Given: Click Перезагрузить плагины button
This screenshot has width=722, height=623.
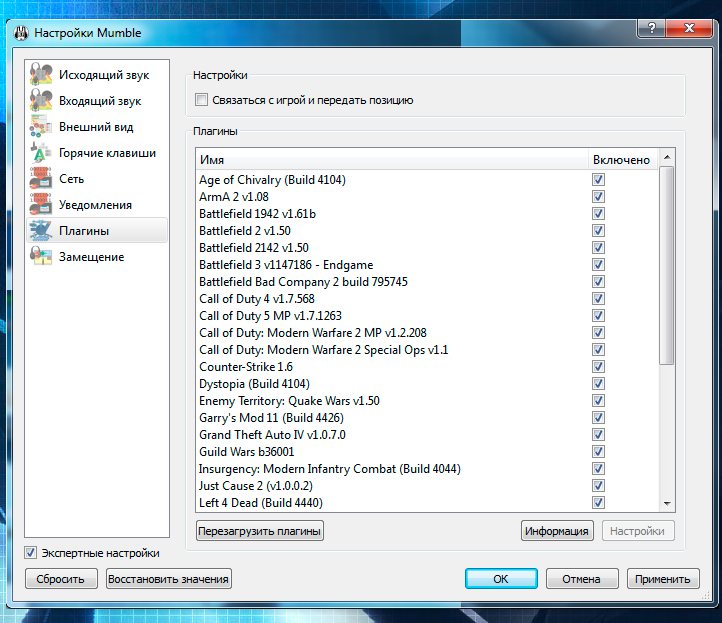Looking at the screenshot, I should 260,531.
